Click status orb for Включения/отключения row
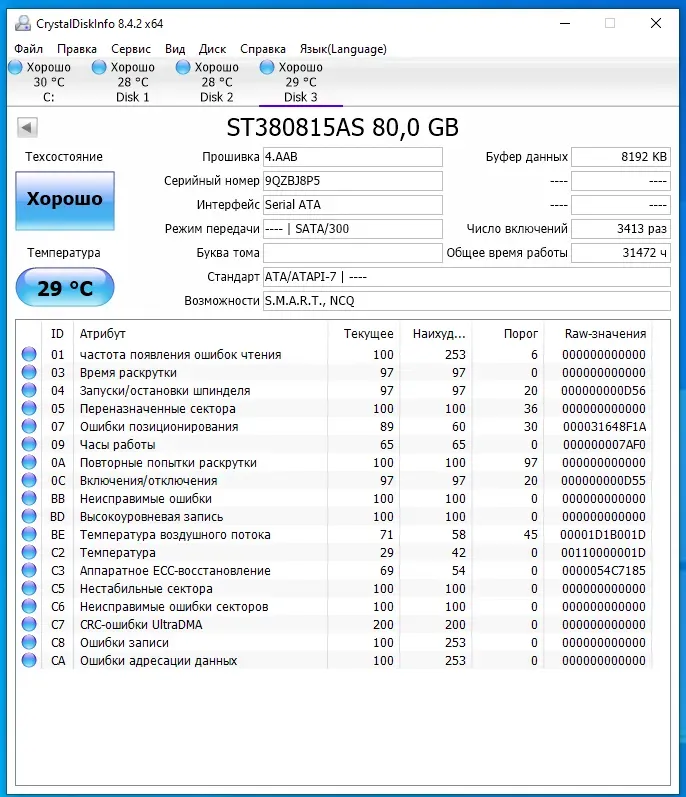686x797 pixels. click(x=29, y=480)
